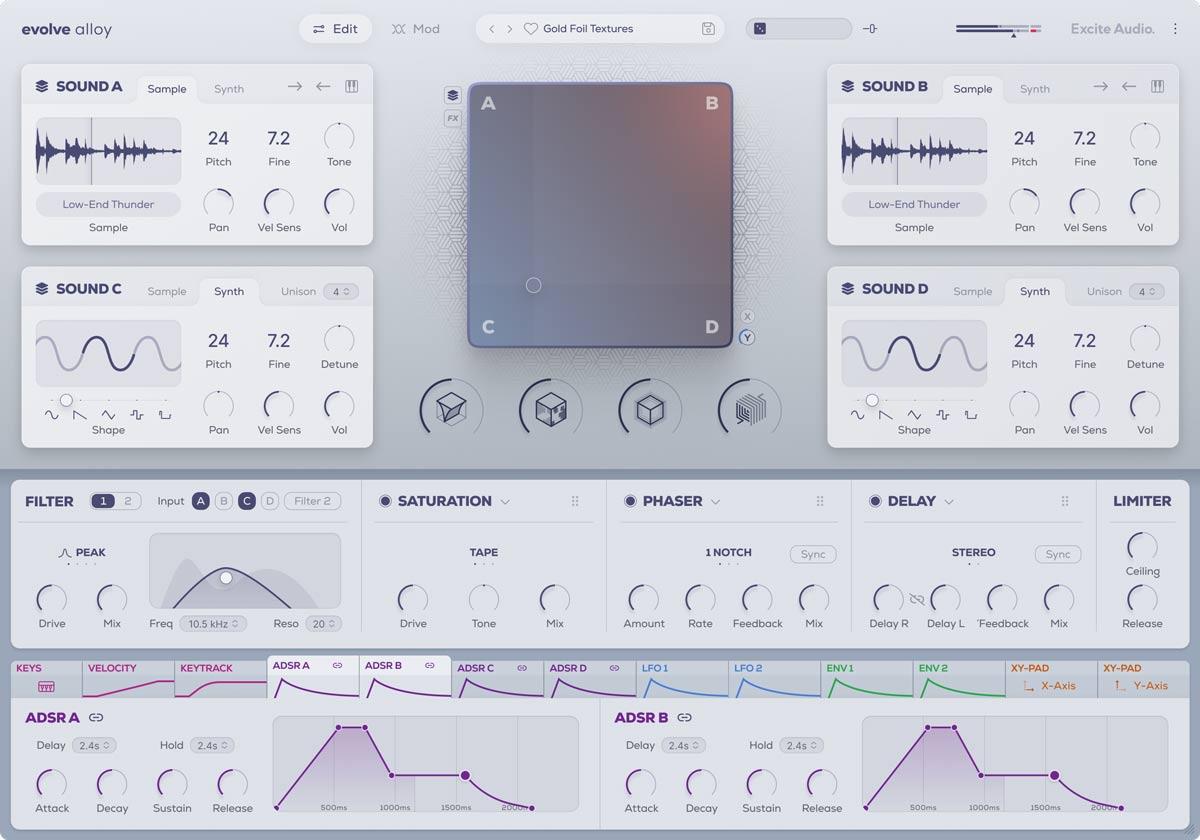This screenshot has height=840, width=1200.
Task: Switch Sound A to the Synth tab
Action: [x=228, y=89]
